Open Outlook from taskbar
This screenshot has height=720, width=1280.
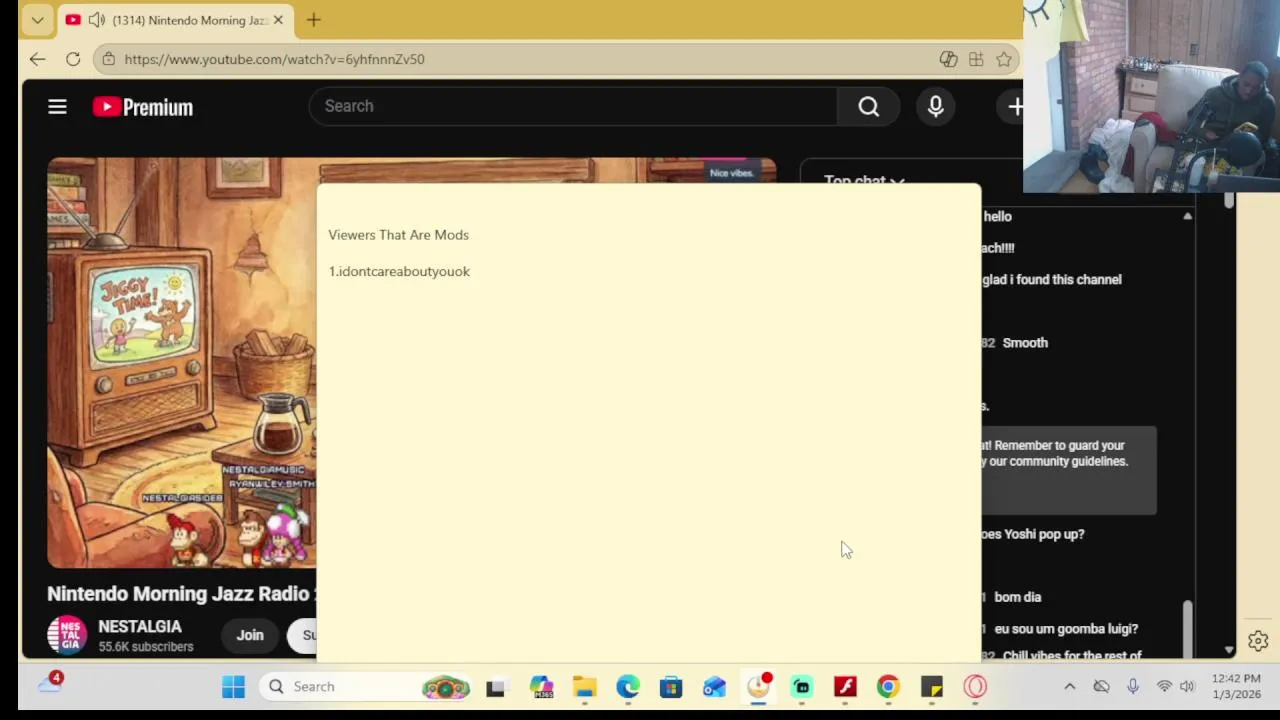(714, 687)
